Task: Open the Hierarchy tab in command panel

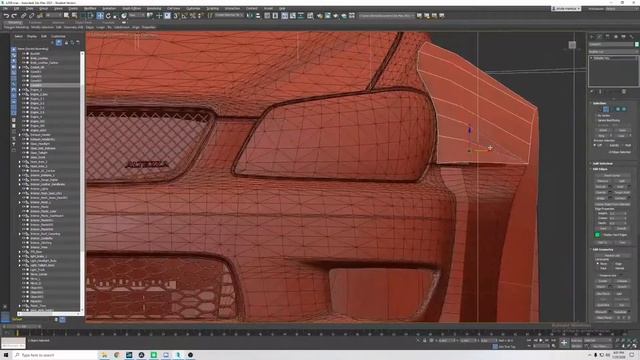Action: [608, 37]
